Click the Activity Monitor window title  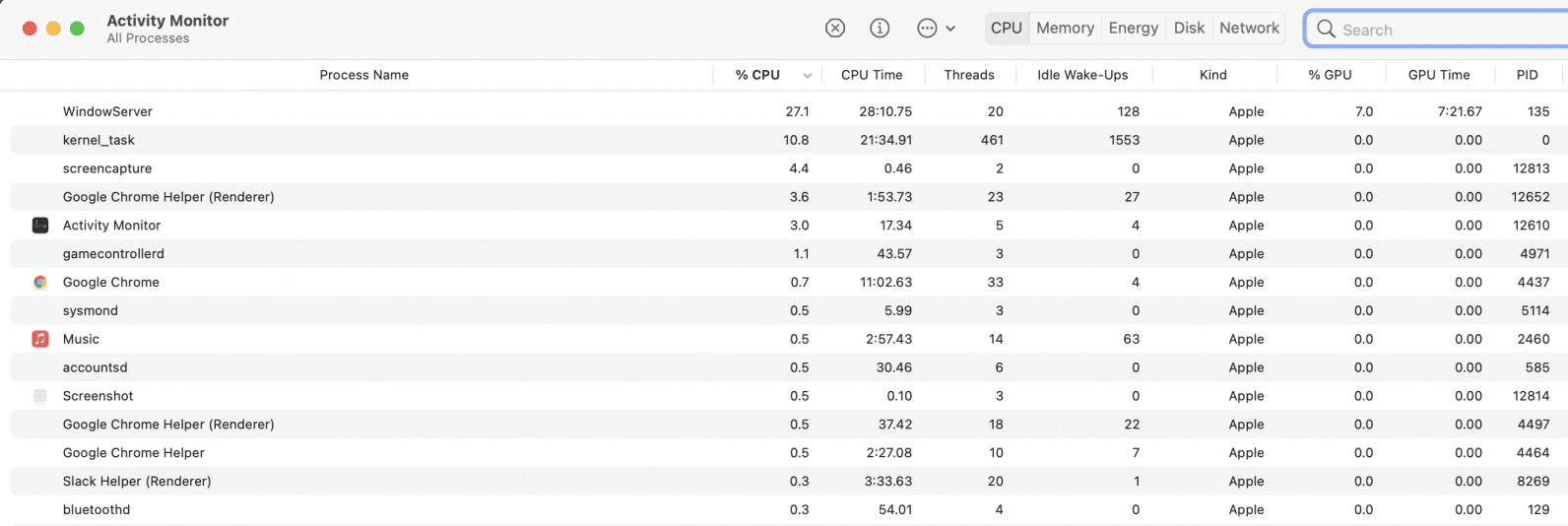point(167,21)
